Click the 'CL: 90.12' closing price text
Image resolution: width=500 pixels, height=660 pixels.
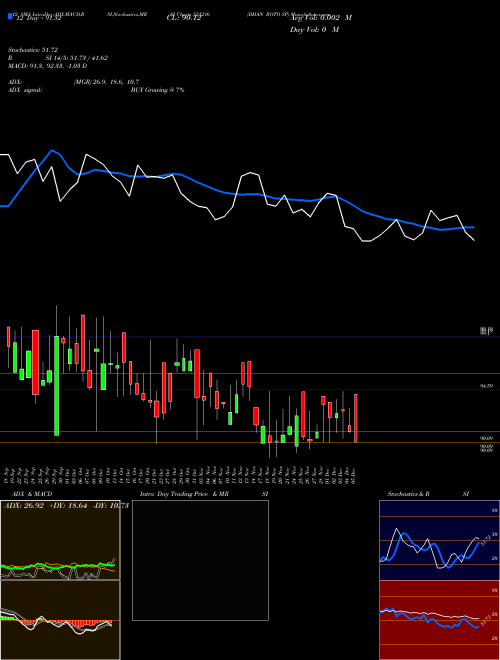coord(184,18)
